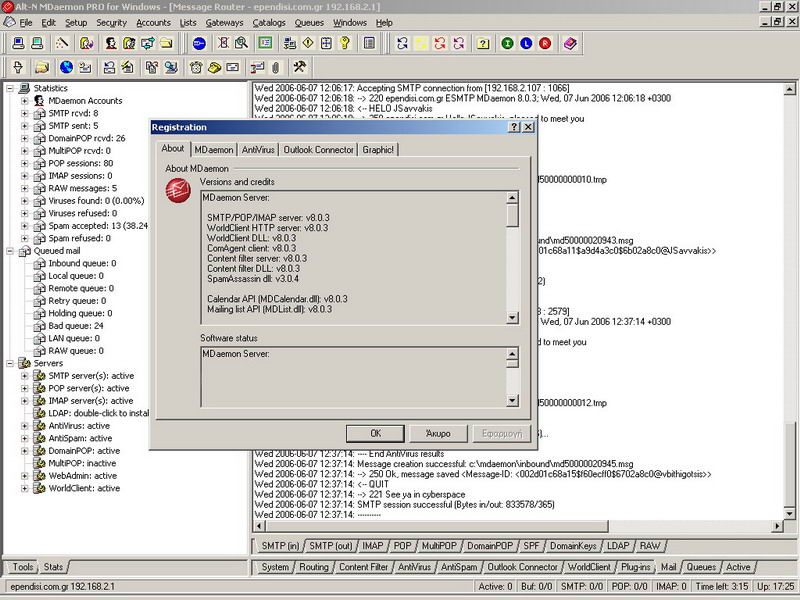Confirm with the OK button
The height and width of the screenshot is (600, 800).
(x=376, y=433)
